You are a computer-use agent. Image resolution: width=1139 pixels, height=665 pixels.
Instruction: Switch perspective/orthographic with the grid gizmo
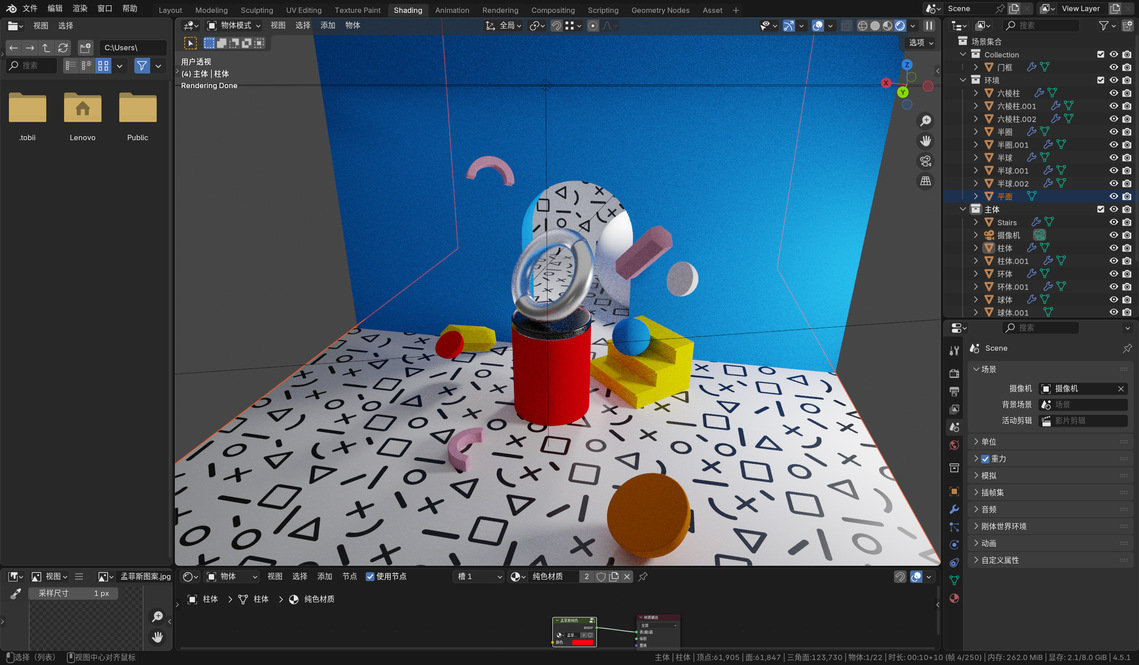coord(926,181)
